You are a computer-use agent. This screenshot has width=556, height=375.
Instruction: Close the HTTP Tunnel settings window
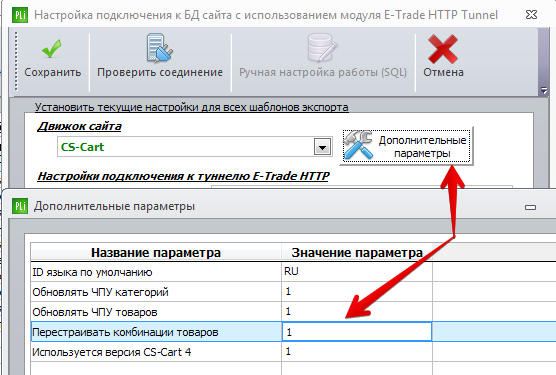tap(531, 15)
